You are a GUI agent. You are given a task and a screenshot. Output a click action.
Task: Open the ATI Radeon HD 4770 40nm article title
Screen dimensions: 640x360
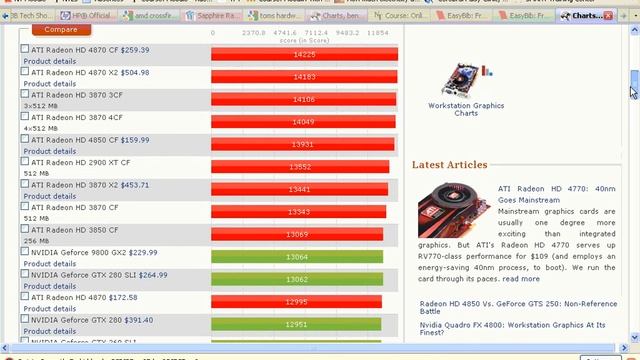[x=557, y=194]
